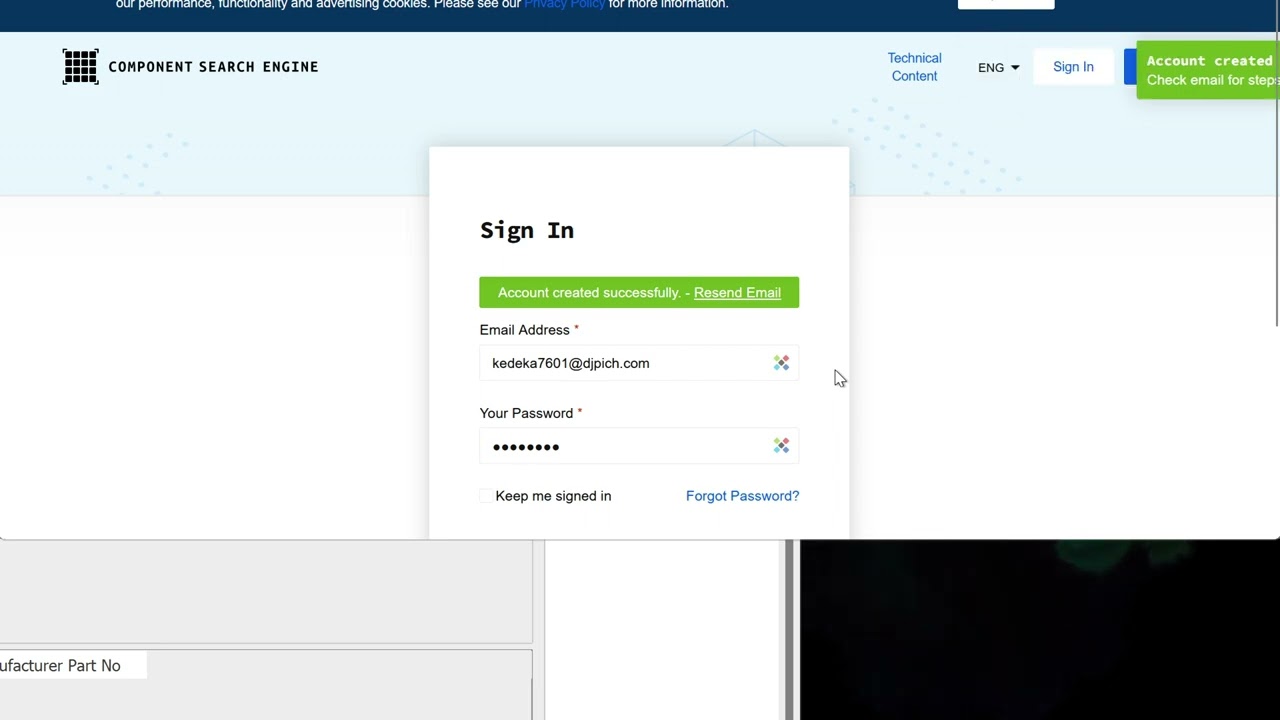The width and height of the screenshot is (1280, 720).
Task: Dismiss the Account created notification toast
Action: click(x=1208, y=70)
